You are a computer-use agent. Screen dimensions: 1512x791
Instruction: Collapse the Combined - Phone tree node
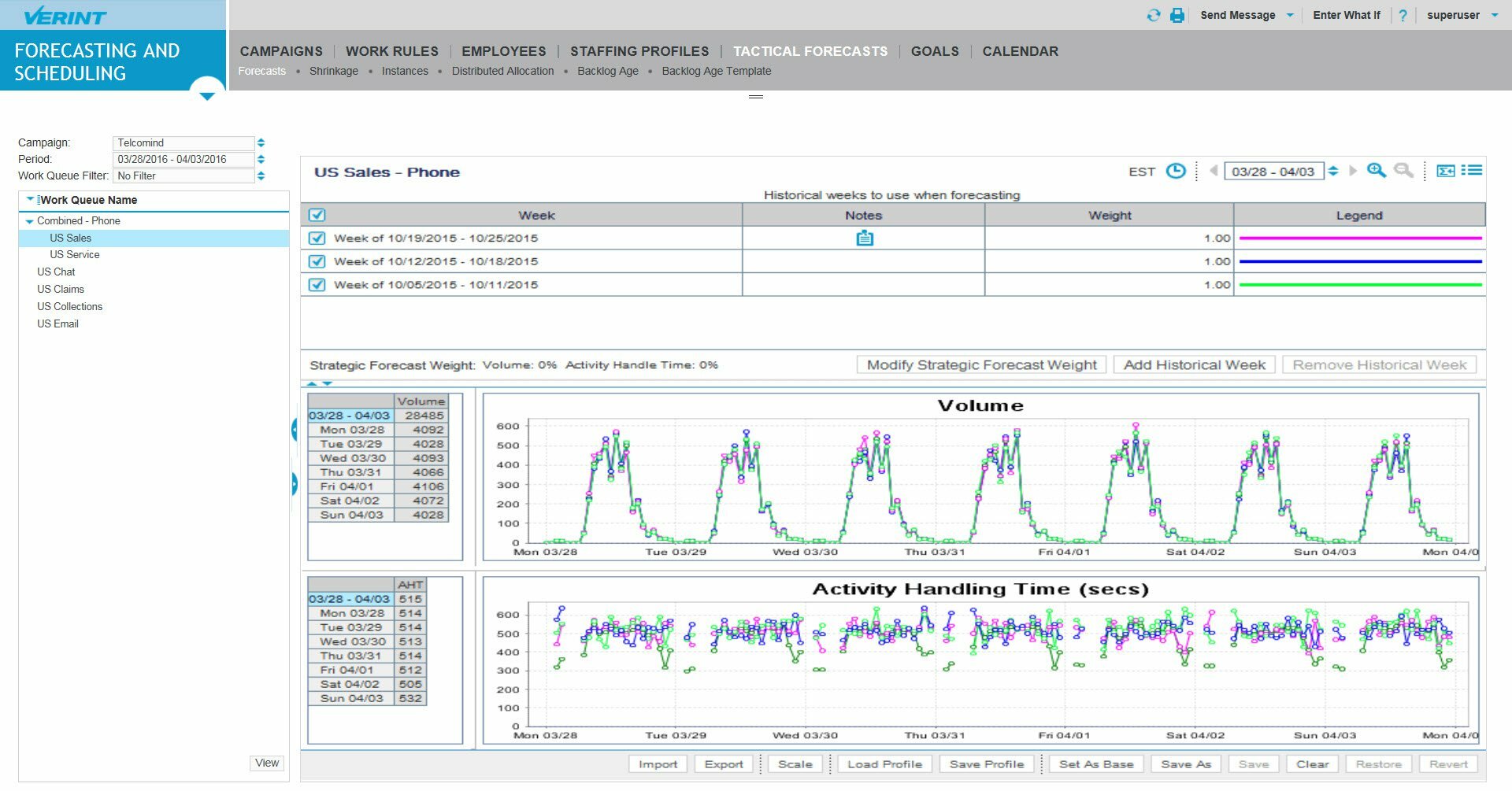pyautogui.click(x=28, y=220)
